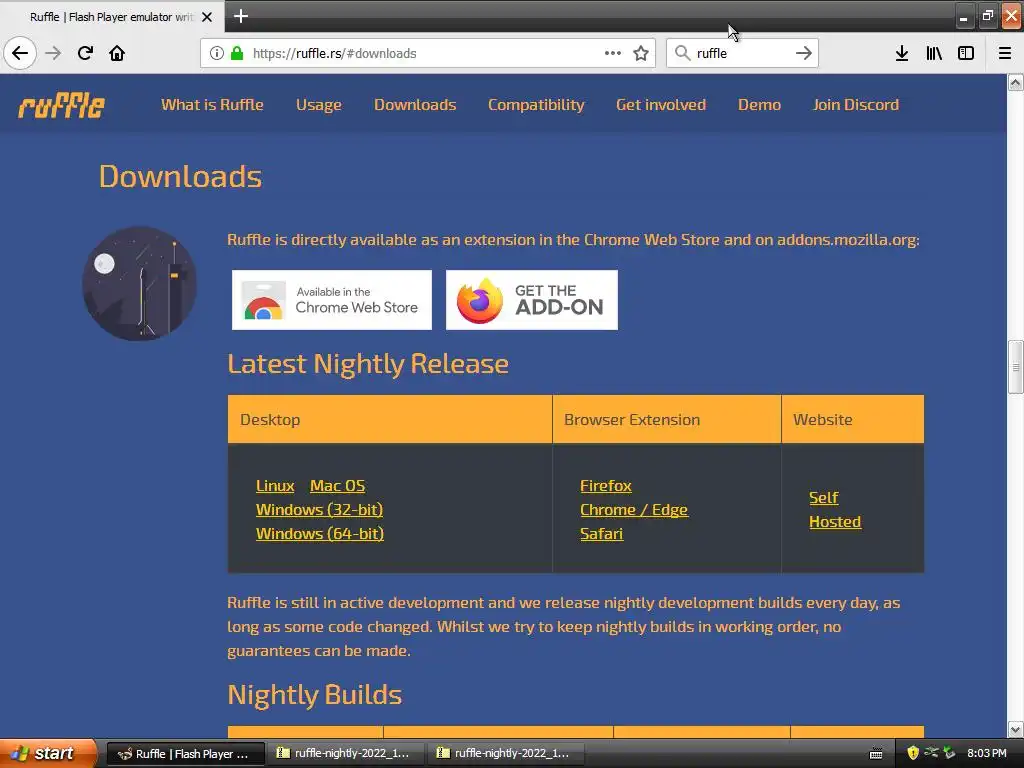This screenshot has height=768, width=1024.
Task: Show site information icon in address bar
Action: [x=217, y=53]
